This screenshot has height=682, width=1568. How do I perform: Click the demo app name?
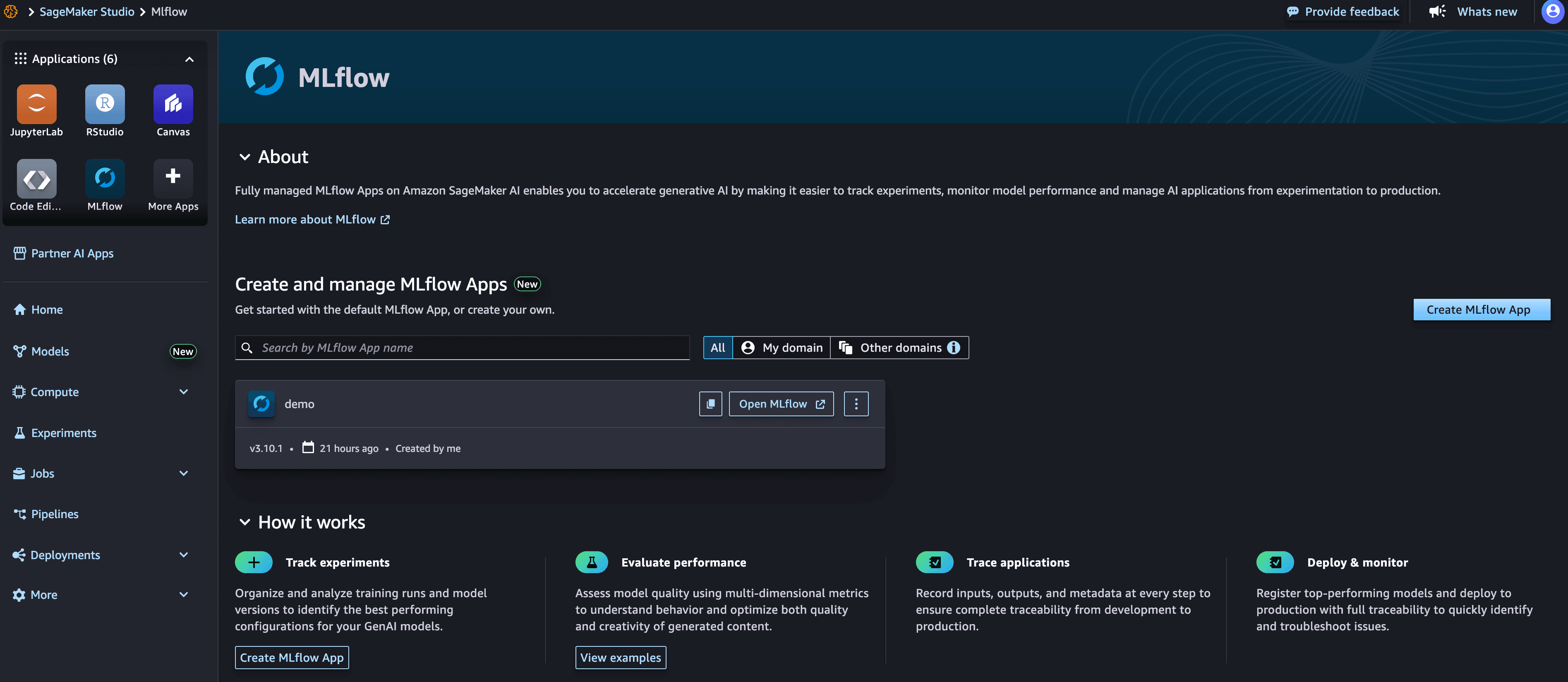300,404
